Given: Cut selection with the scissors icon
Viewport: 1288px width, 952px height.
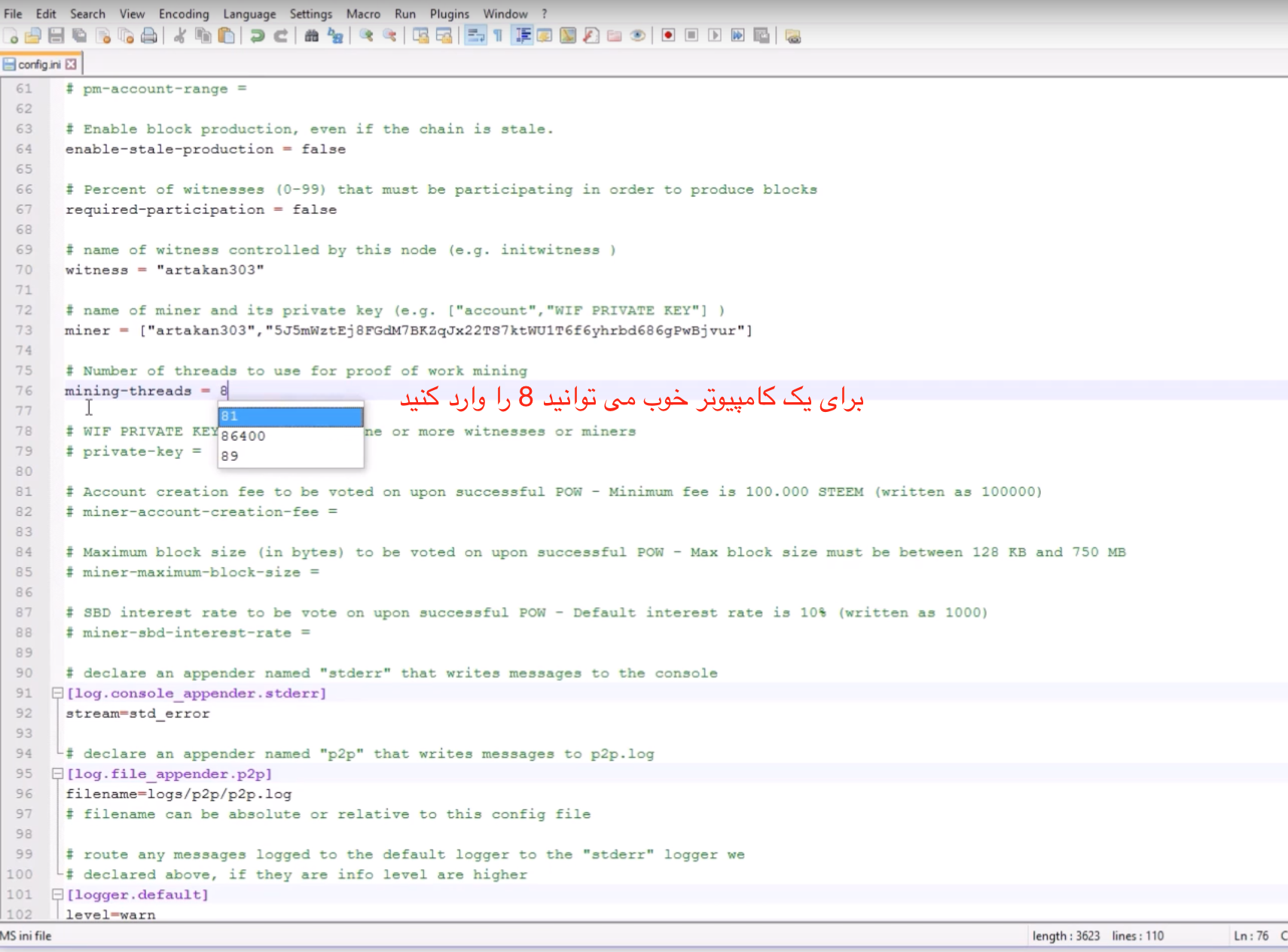Looking at the screenshot, I should (180, 35).
